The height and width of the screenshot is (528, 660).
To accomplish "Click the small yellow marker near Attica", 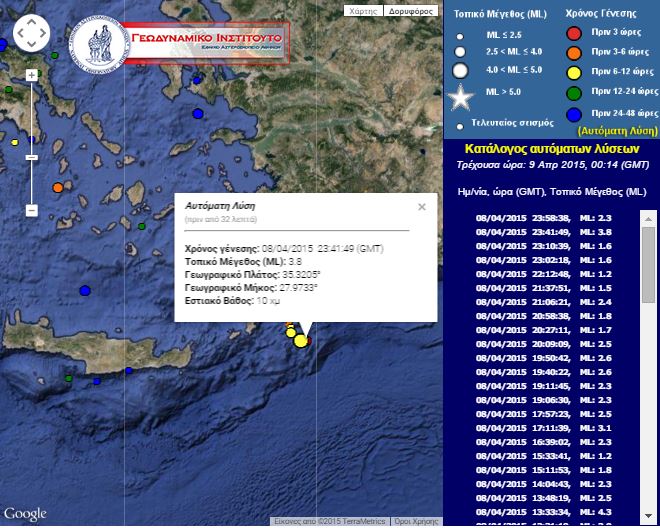I will click(15, 142).
